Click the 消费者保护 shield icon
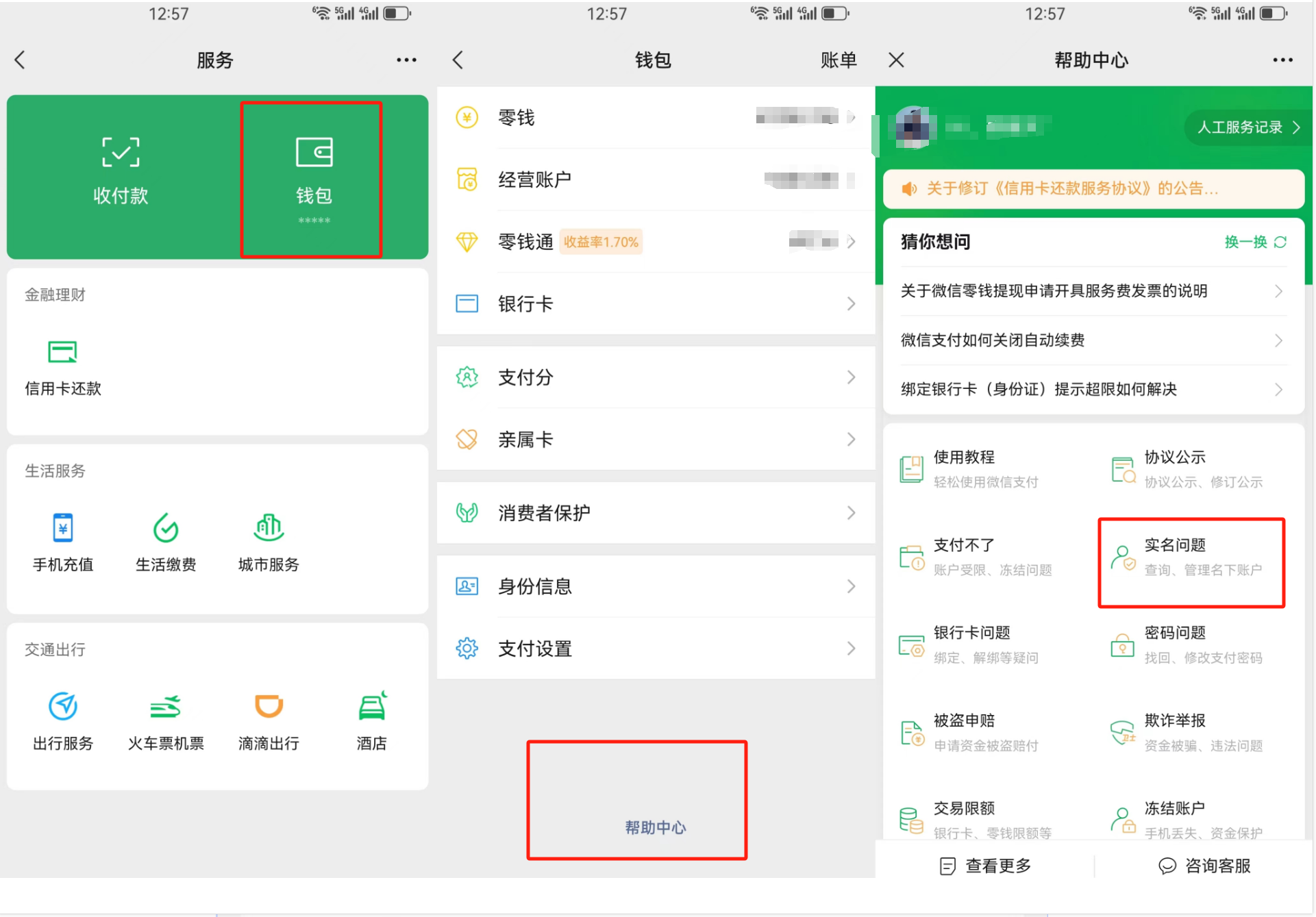 [x=467, y=513]
